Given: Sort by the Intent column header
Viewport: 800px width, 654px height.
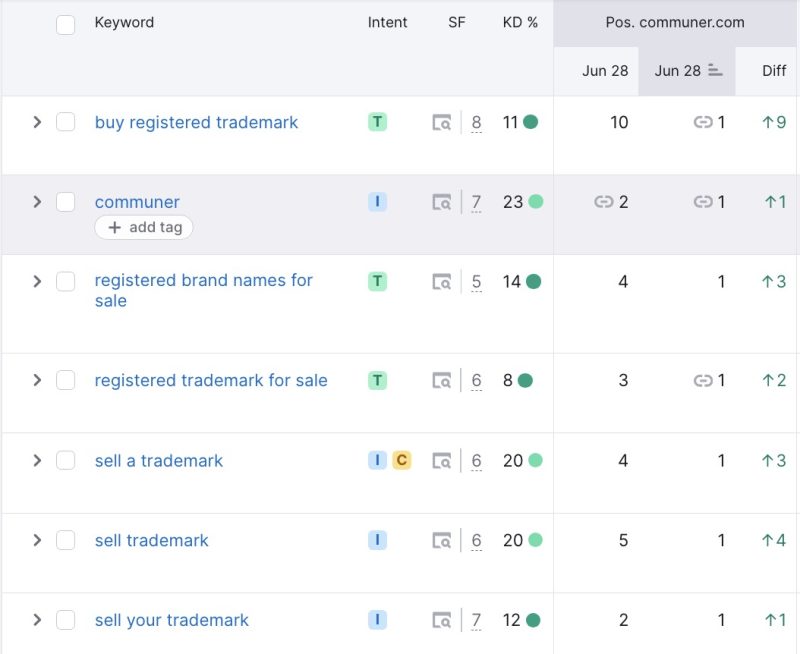Looking at the screenshot, I should click(x=387, y=22).
